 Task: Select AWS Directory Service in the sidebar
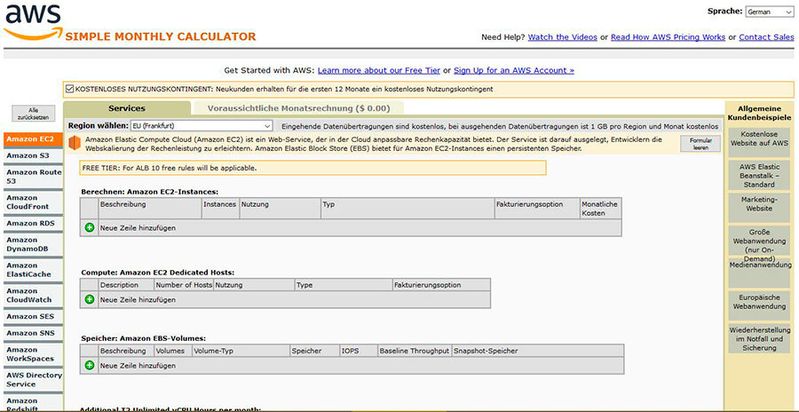[x=33, y=379]
